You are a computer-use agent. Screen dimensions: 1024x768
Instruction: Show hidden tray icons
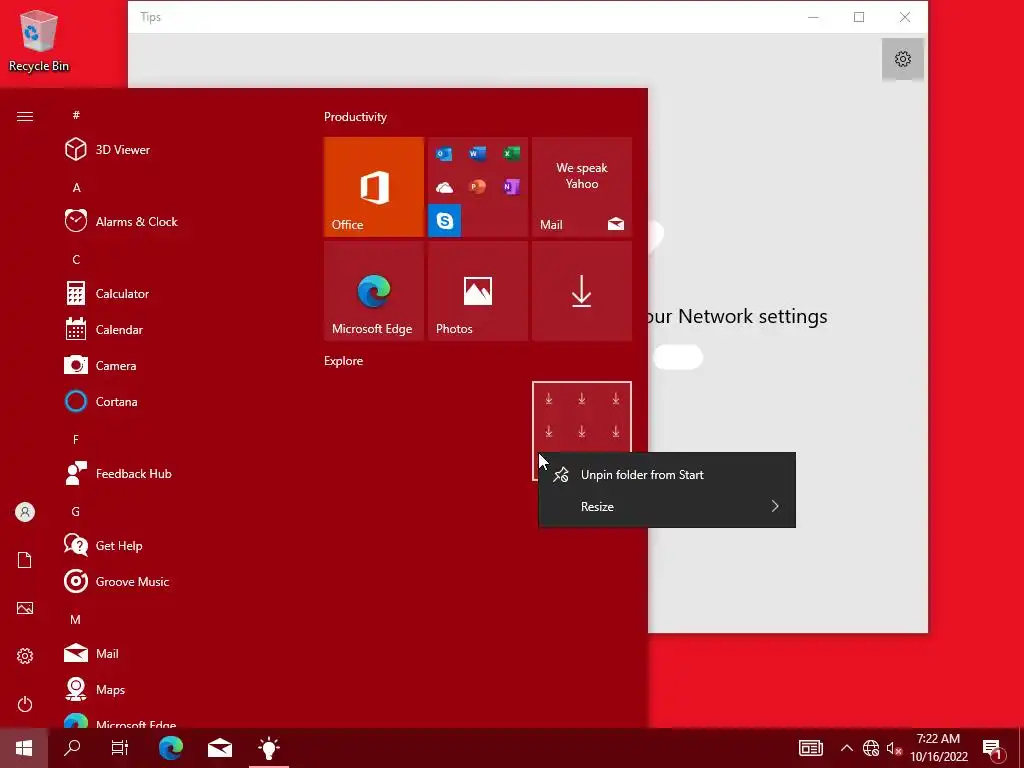point(846,748)
